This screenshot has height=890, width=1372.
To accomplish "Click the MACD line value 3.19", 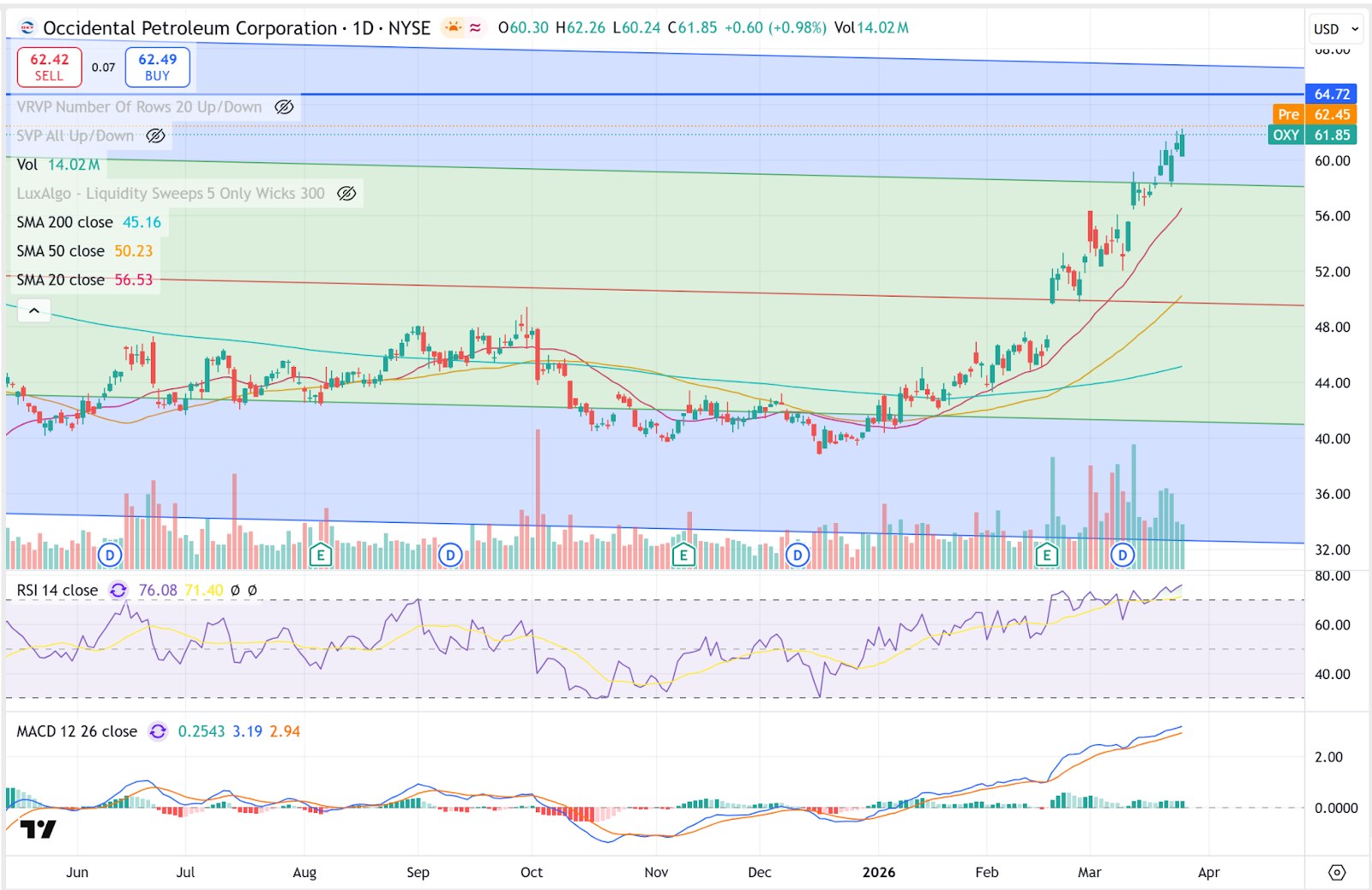I will tap(248, 731).
